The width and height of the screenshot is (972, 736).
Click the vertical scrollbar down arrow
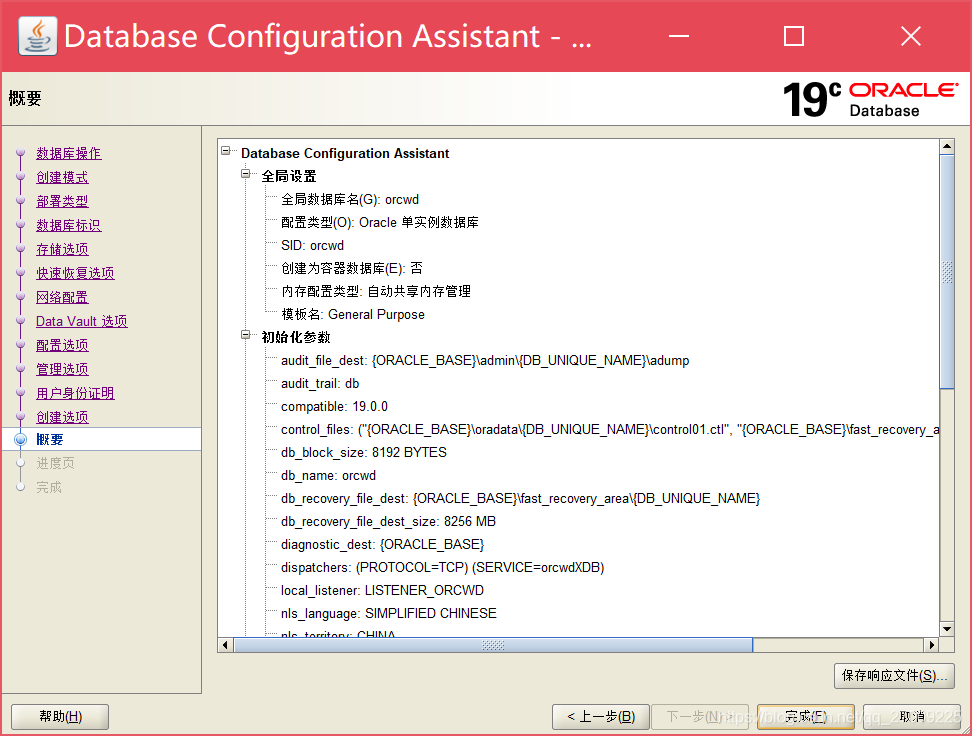coord(947,629)
